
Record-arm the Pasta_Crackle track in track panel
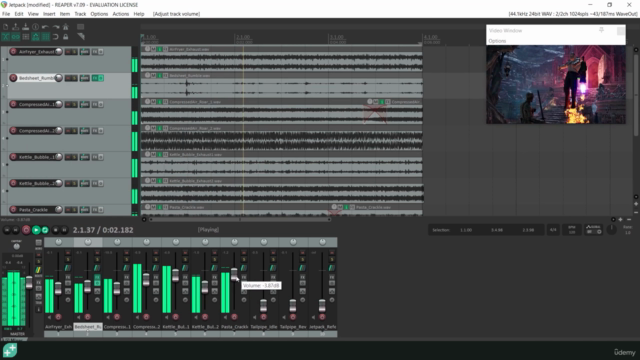[13, 210]
